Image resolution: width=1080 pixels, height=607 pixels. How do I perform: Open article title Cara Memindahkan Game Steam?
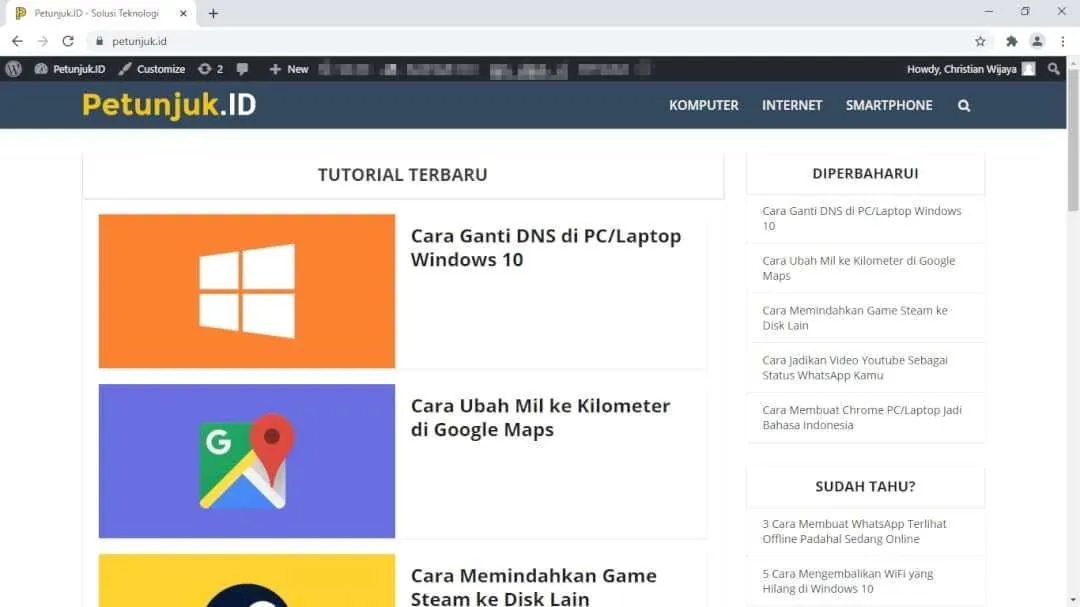coord(533,586)
